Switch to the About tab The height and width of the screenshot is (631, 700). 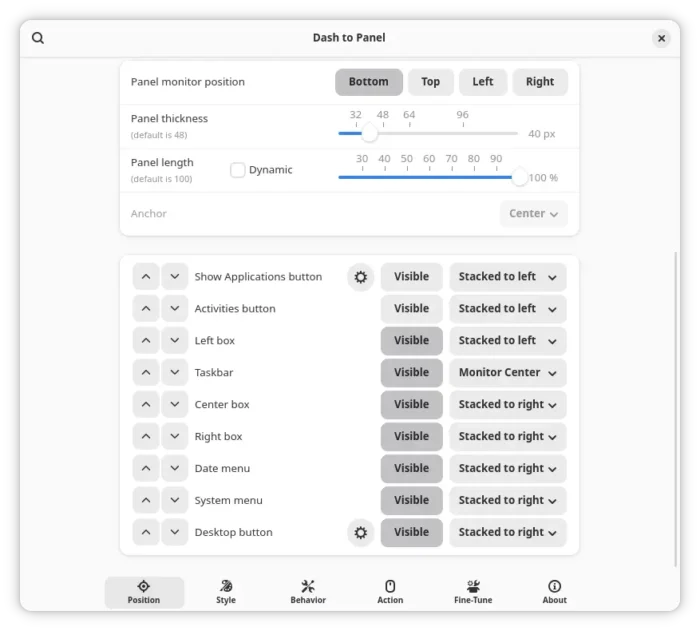(554, 592)
